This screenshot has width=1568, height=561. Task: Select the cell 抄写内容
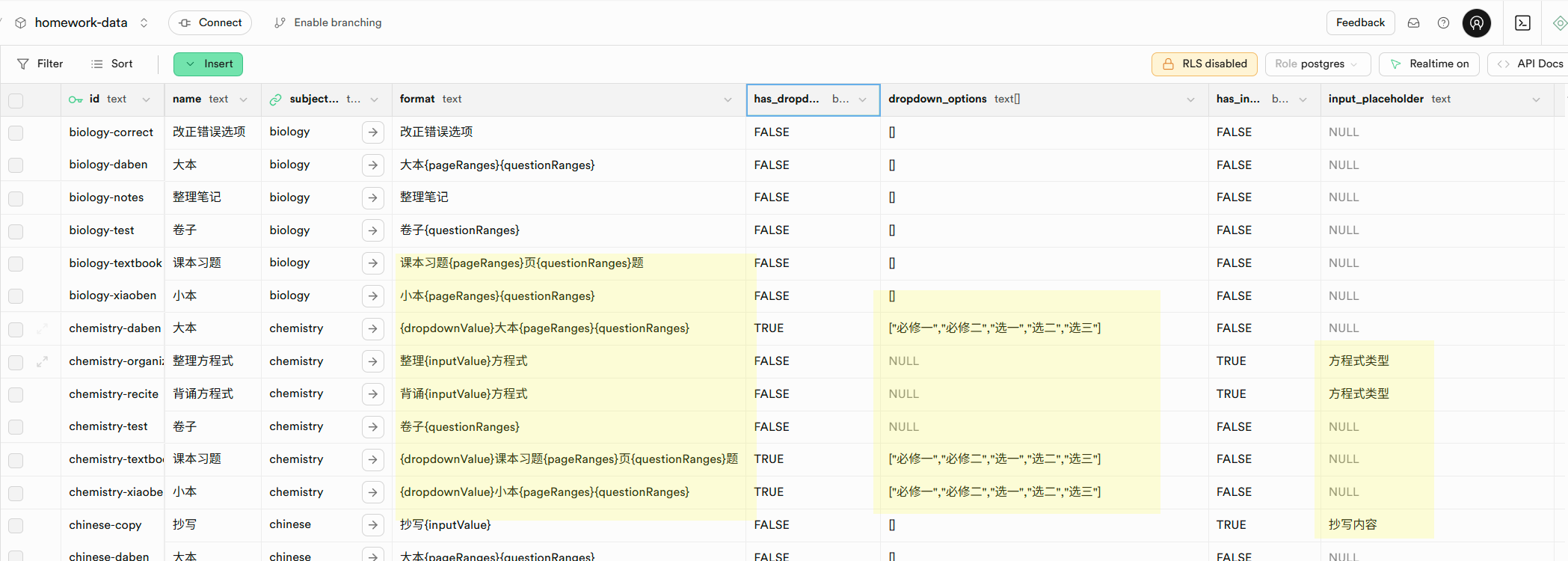[1436, 525]
